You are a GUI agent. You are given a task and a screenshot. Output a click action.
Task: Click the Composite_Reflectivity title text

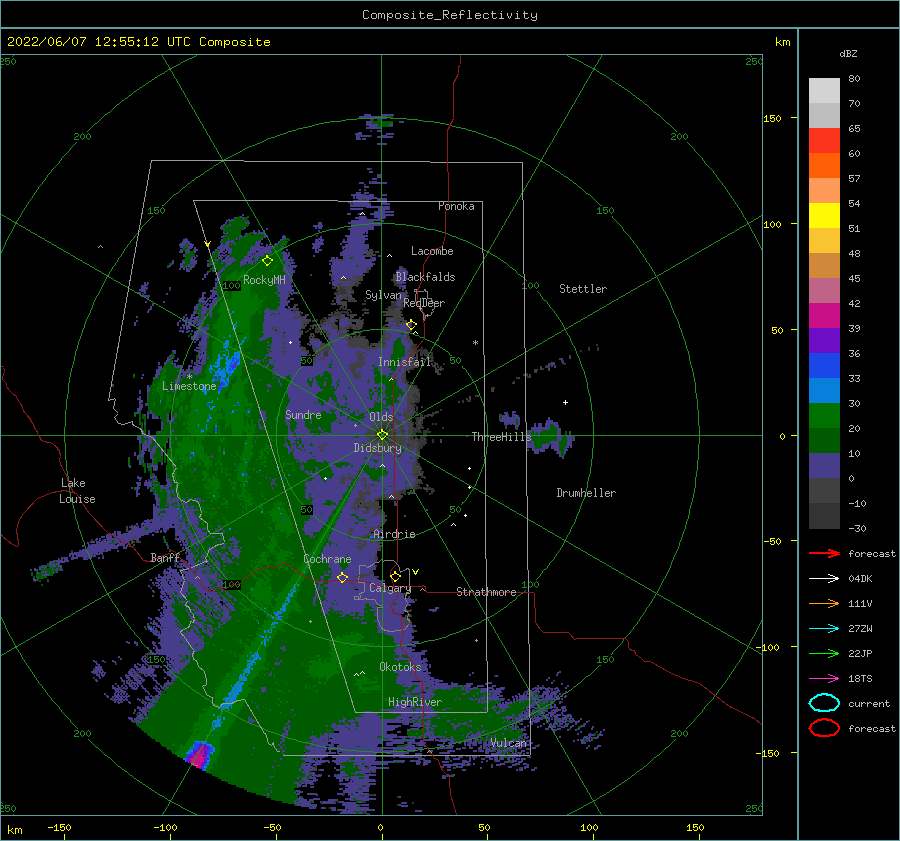point(449,15)
